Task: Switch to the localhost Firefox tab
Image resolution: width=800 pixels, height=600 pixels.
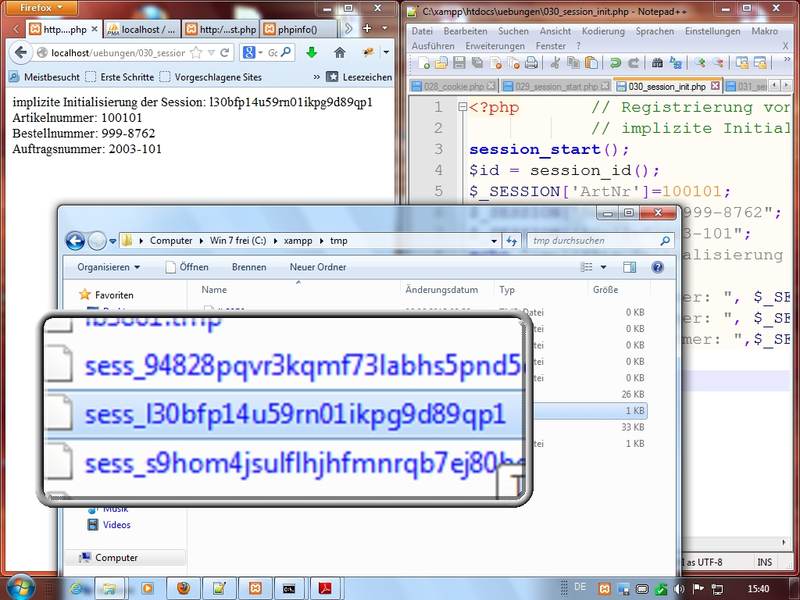Action: [x=142, y=30]
